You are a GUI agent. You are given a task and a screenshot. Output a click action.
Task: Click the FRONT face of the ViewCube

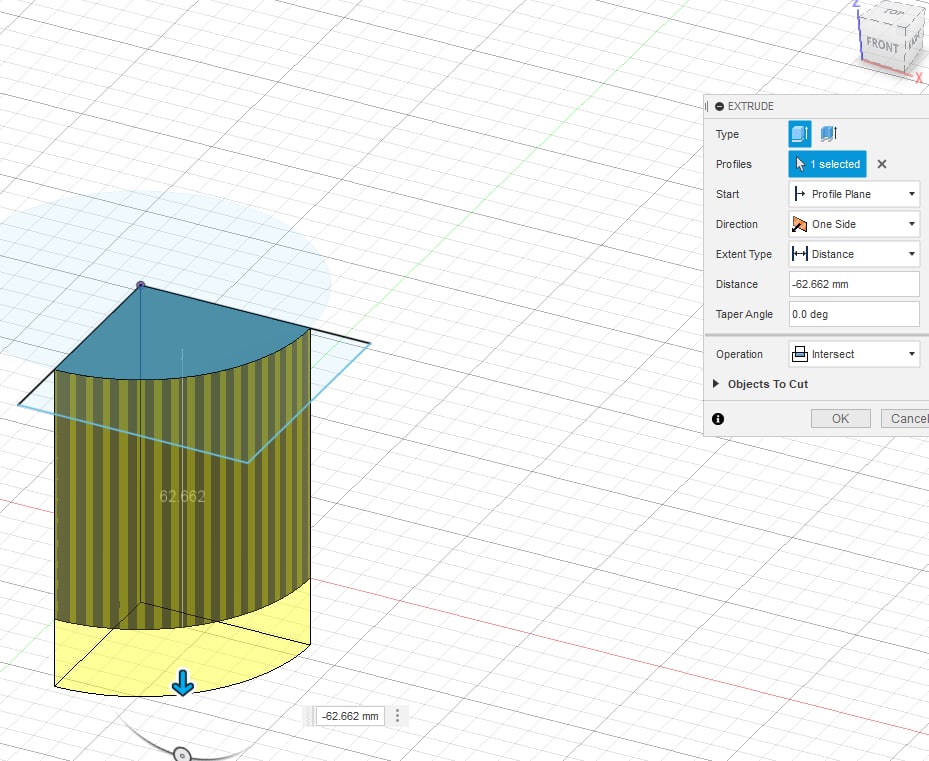click(882, 45)
